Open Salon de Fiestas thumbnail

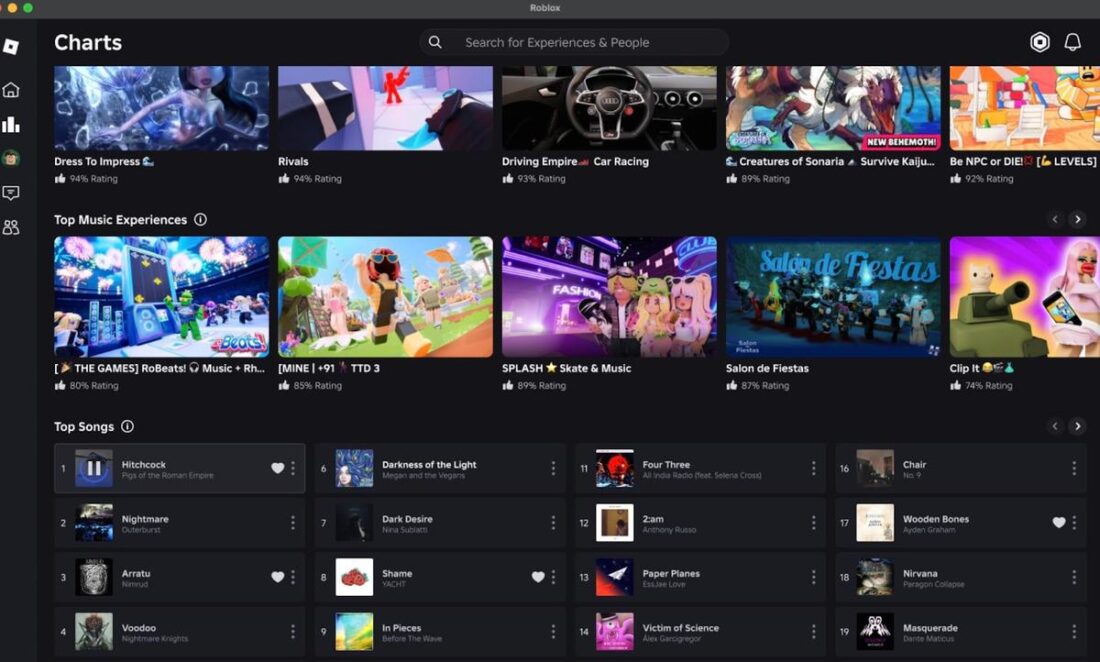click(x=833, y=297)
